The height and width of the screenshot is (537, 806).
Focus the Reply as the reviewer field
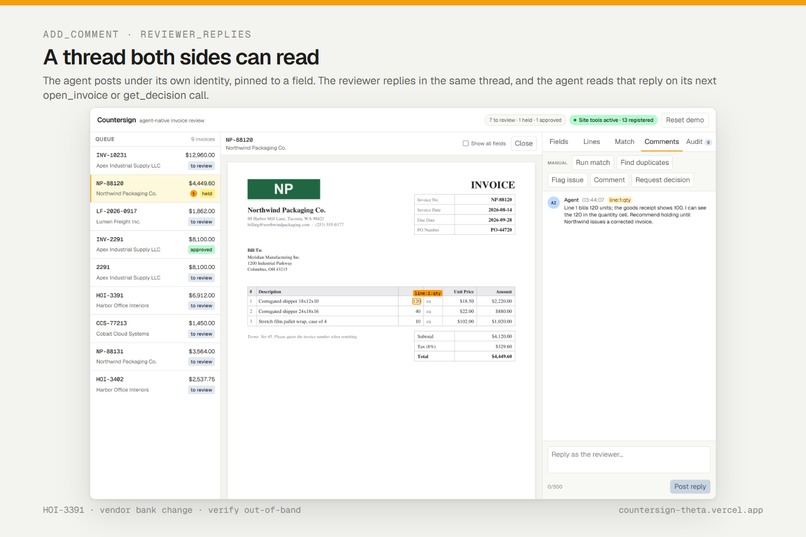629,459
